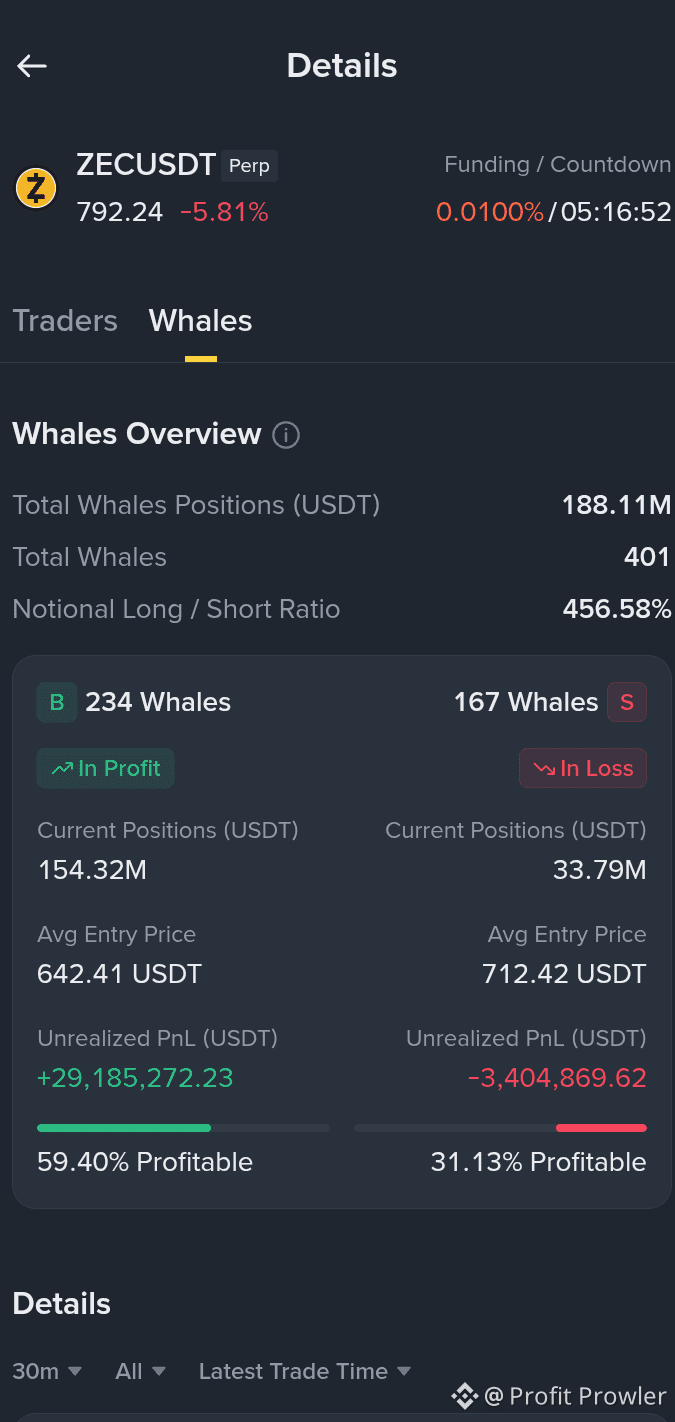Tap the In Loss trend badge
The image size is (675, 1422).
583,768
